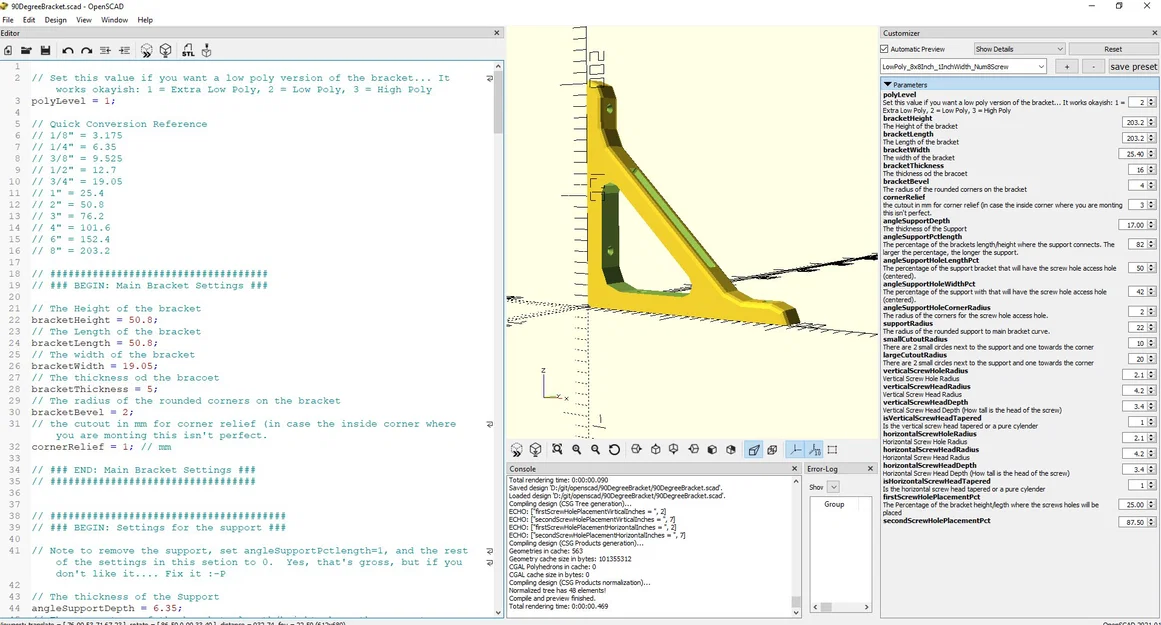1161x625 pixels.
Task: Switch to the Error-Log tab
Action: click(x=825, y=468)
